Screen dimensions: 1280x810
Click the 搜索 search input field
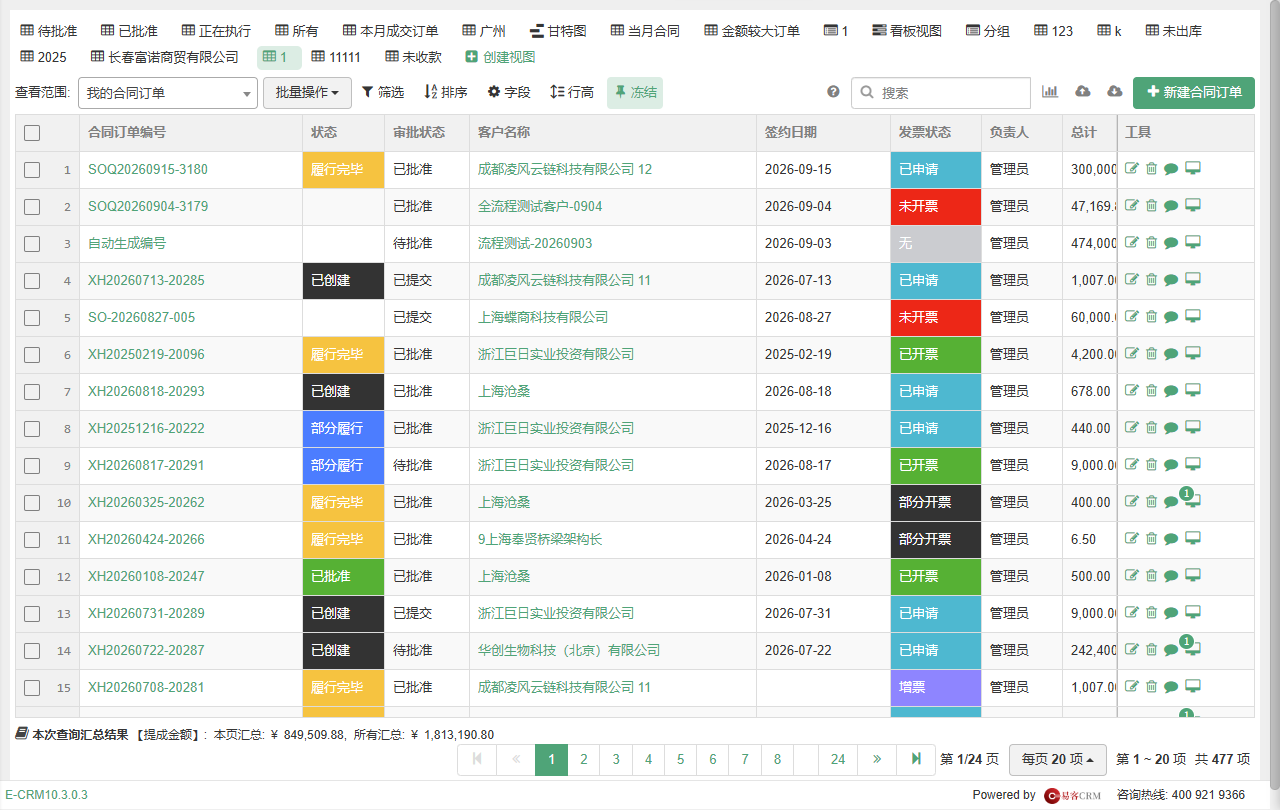pos(941,93)
